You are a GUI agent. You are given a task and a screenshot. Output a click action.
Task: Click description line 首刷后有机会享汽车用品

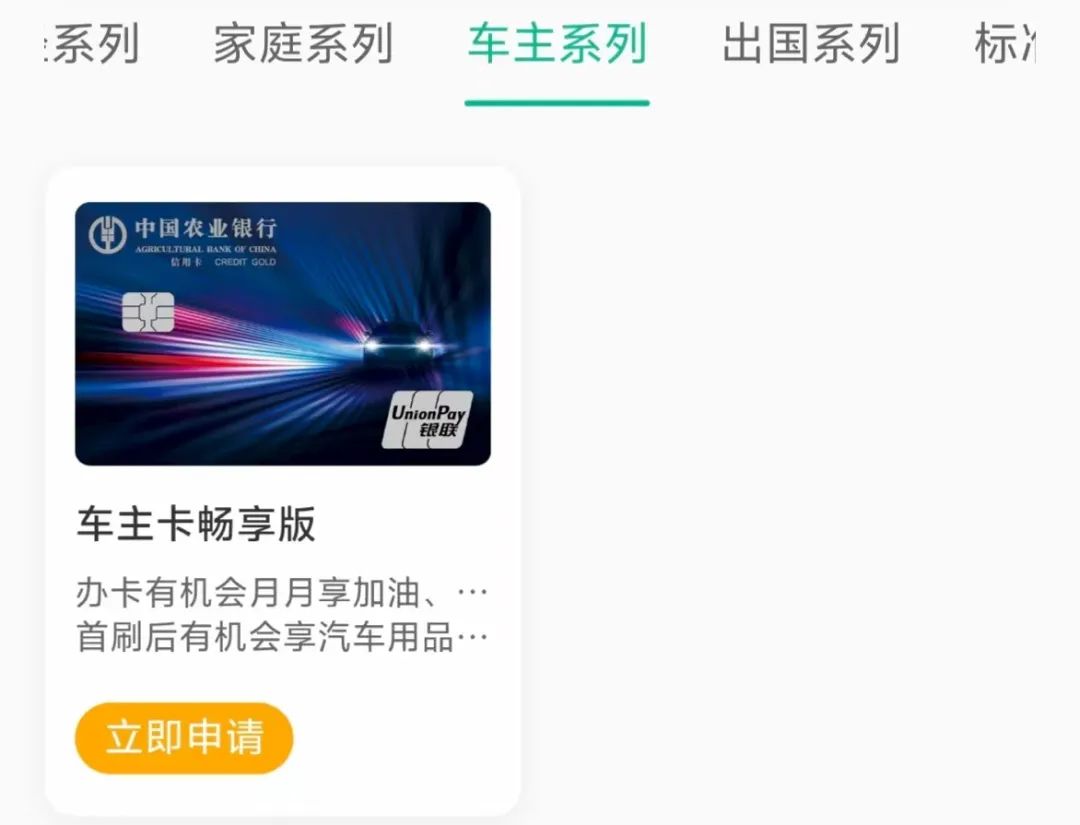(264, 637)
